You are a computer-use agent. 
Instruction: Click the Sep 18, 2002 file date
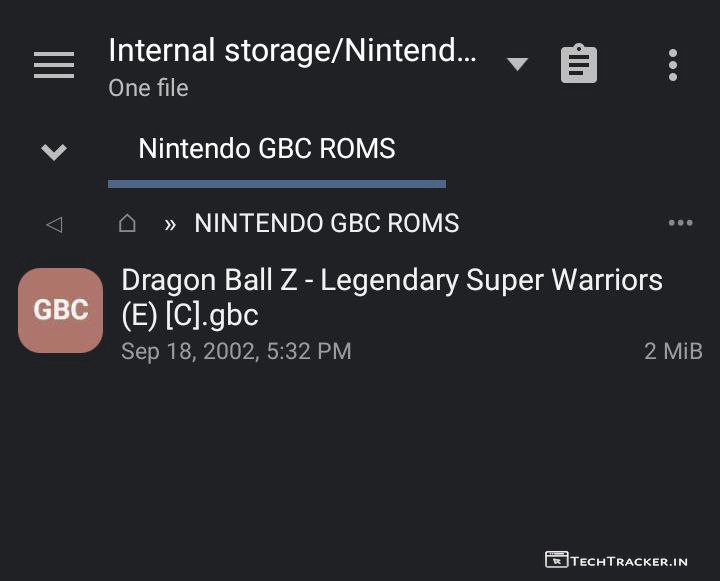[x=236, y=351]
